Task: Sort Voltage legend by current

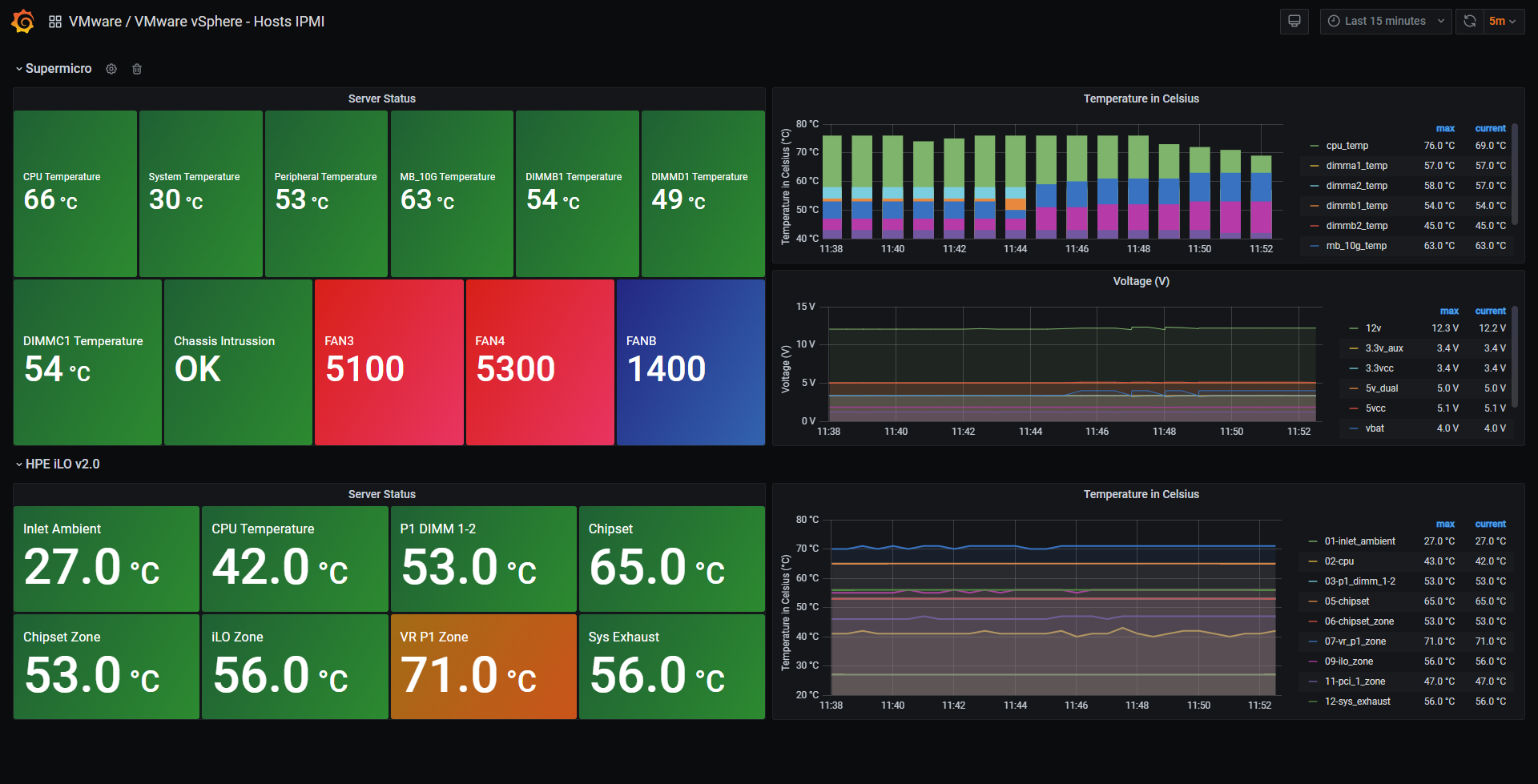Action: pyautogui.click(x=1490, y=311)
